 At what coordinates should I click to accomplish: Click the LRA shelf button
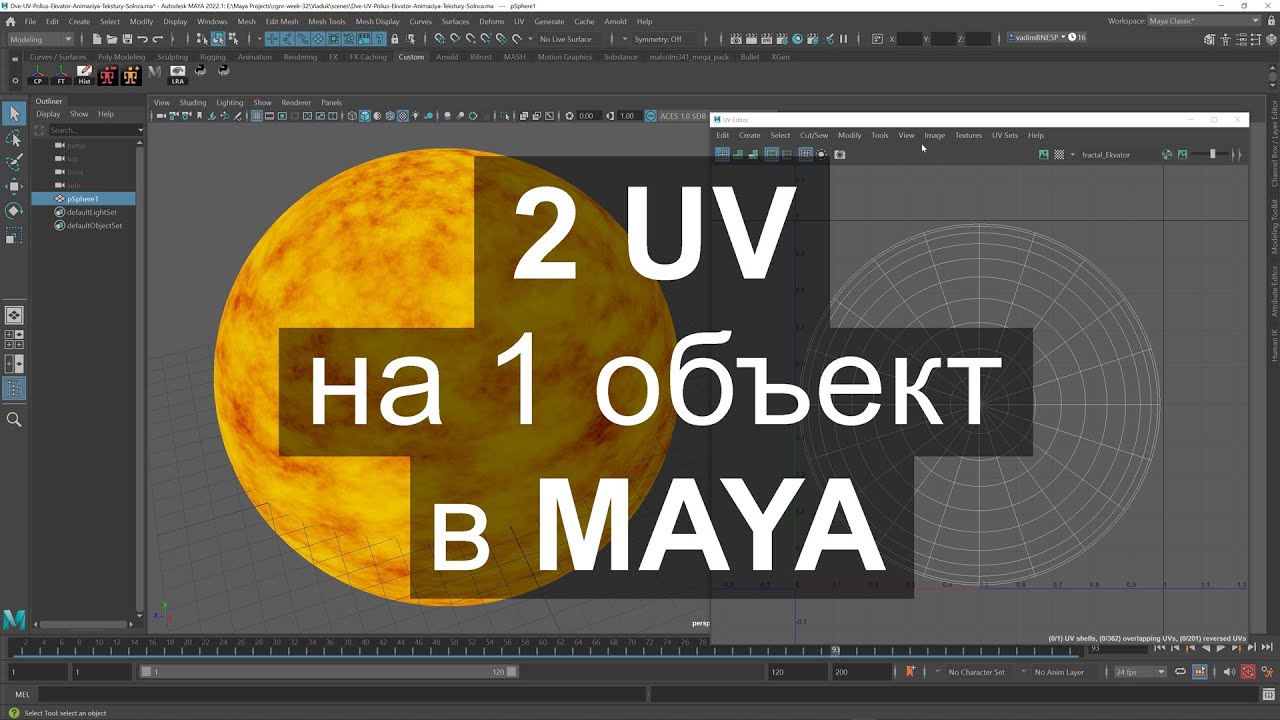click(x=177, y=75)
